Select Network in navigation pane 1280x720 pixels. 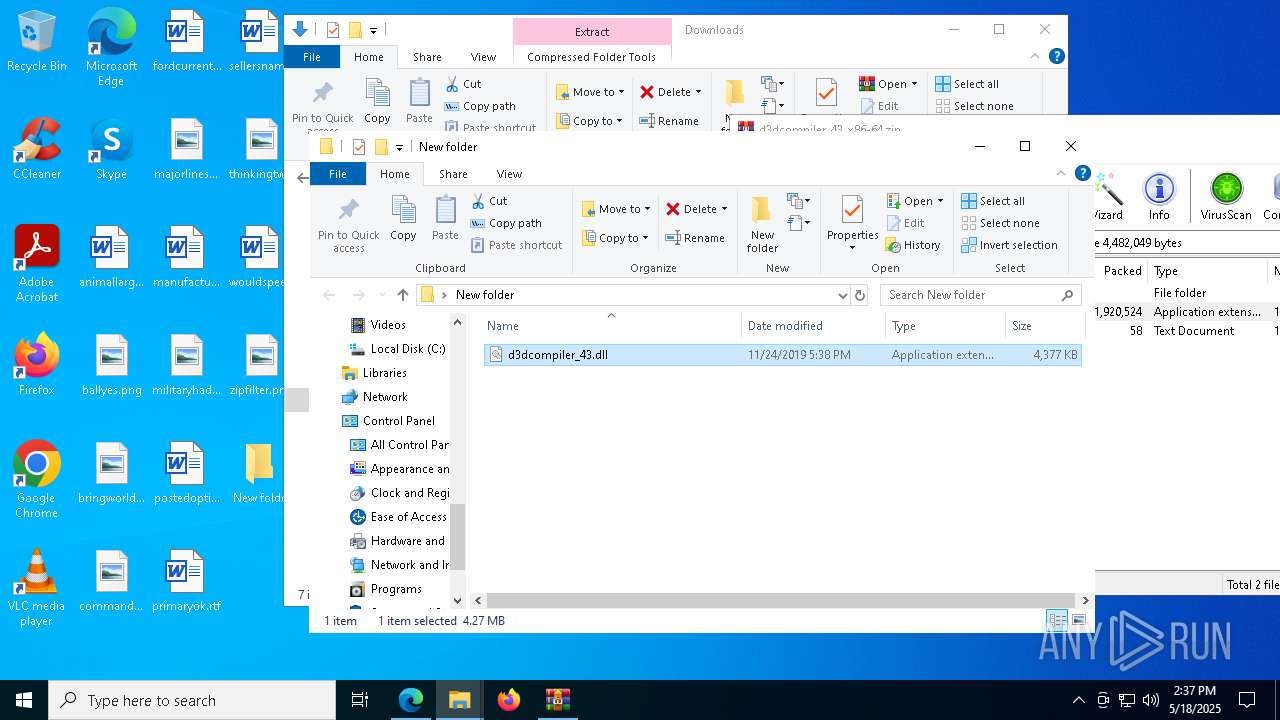(375, 397)
